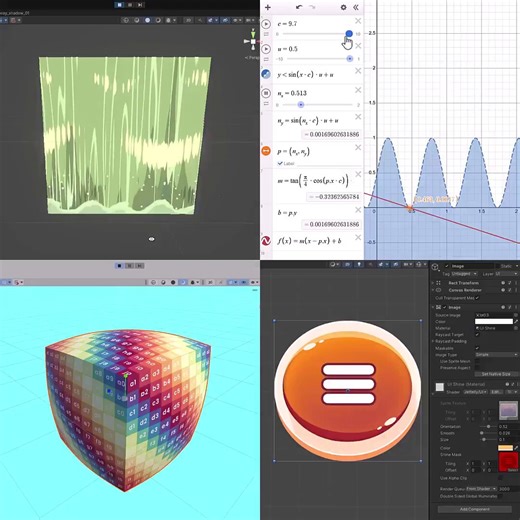This screenshot has height=520, width=520.
Task: Toggle 2D mode in the cube scene toolbar
Action: pyautogui.click(x=211, y=282)
